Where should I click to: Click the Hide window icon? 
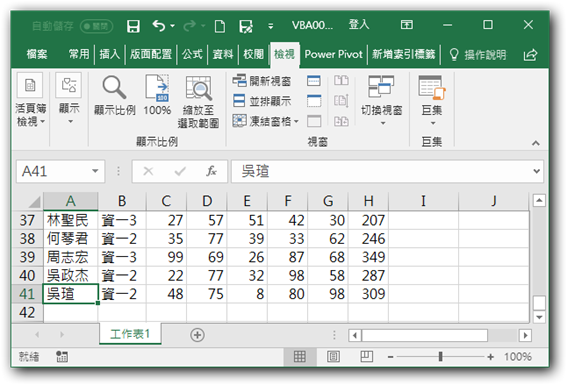tap(314, 101)
